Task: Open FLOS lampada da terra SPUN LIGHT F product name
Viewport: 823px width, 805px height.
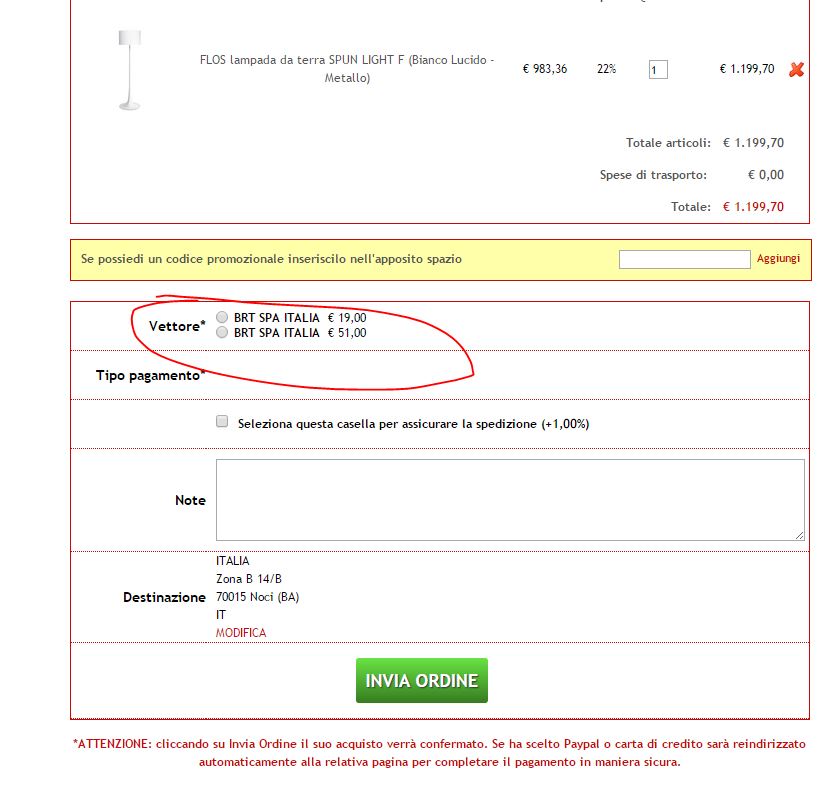Action: tap(347, 69)
